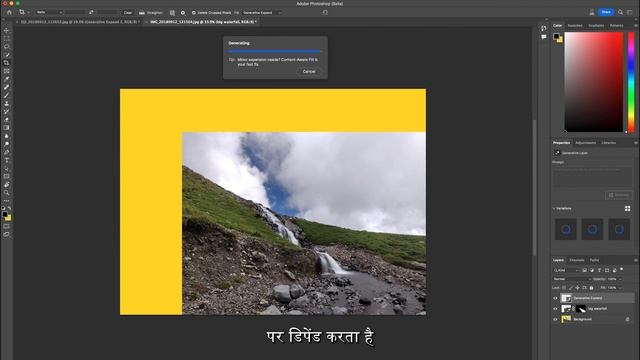
Task: Click the Clear button in options bar
Action: pos(128,13)
